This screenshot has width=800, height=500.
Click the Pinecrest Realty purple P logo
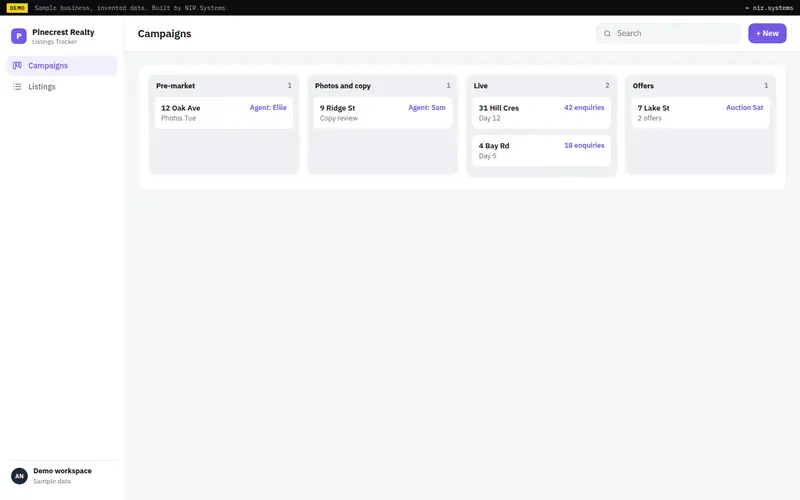pyautogui.click(x=19, y=36)
